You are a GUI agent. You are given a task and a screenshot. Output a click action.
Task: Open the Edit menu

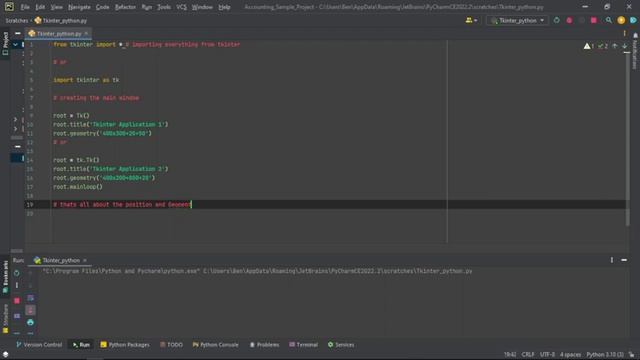pos(40,7)
